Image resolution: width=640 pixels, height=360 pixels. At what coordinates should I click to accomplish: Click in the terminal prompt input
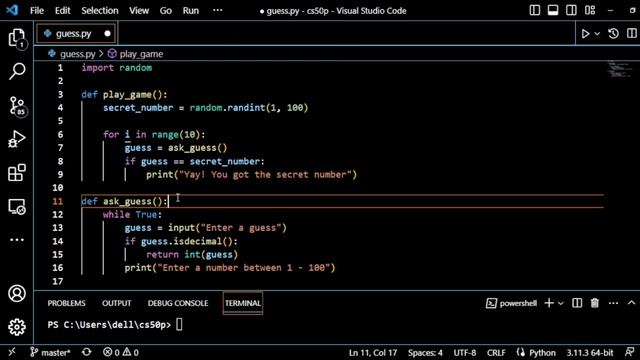(x=179, y=325)
